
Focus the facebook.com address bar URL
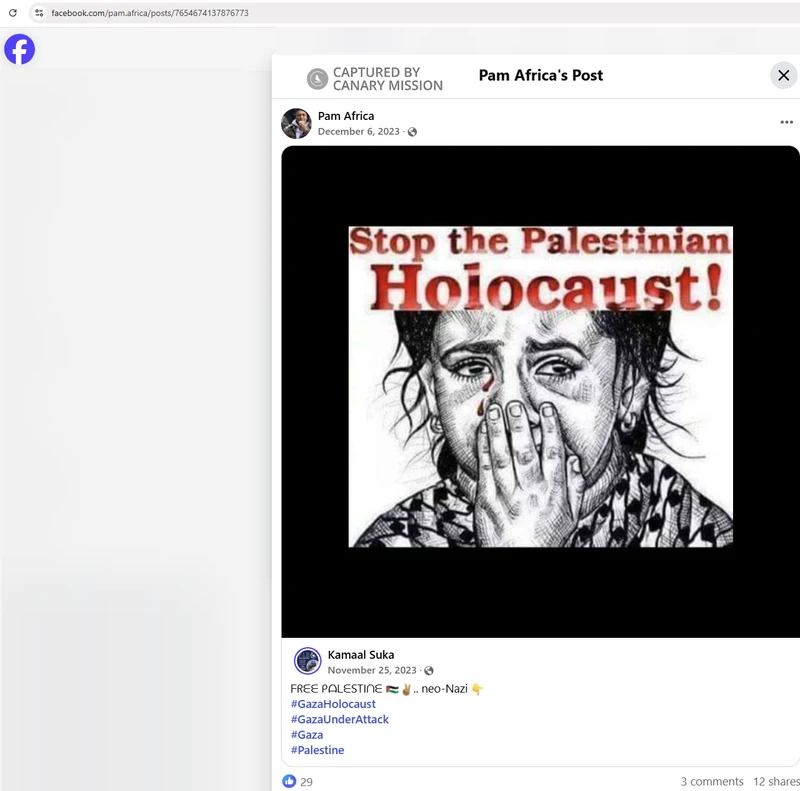(150, 13)
